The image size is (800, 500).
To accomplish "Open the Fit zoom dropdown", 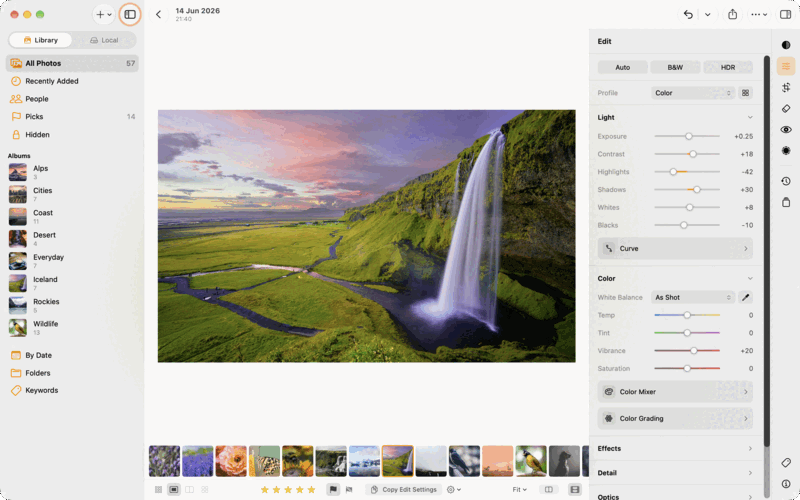I will (x=519, y=490).
